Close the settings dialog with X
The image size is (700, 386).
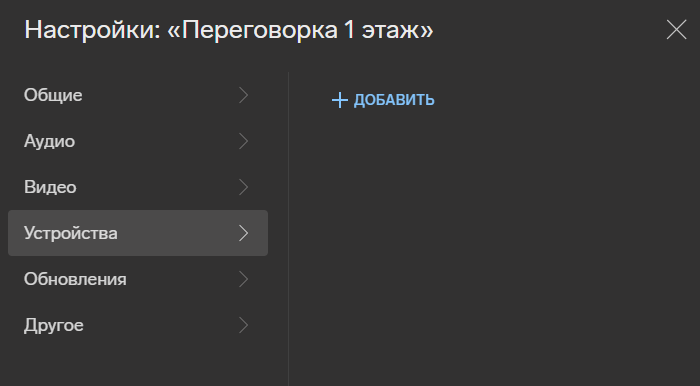click(x=676, y=30)
